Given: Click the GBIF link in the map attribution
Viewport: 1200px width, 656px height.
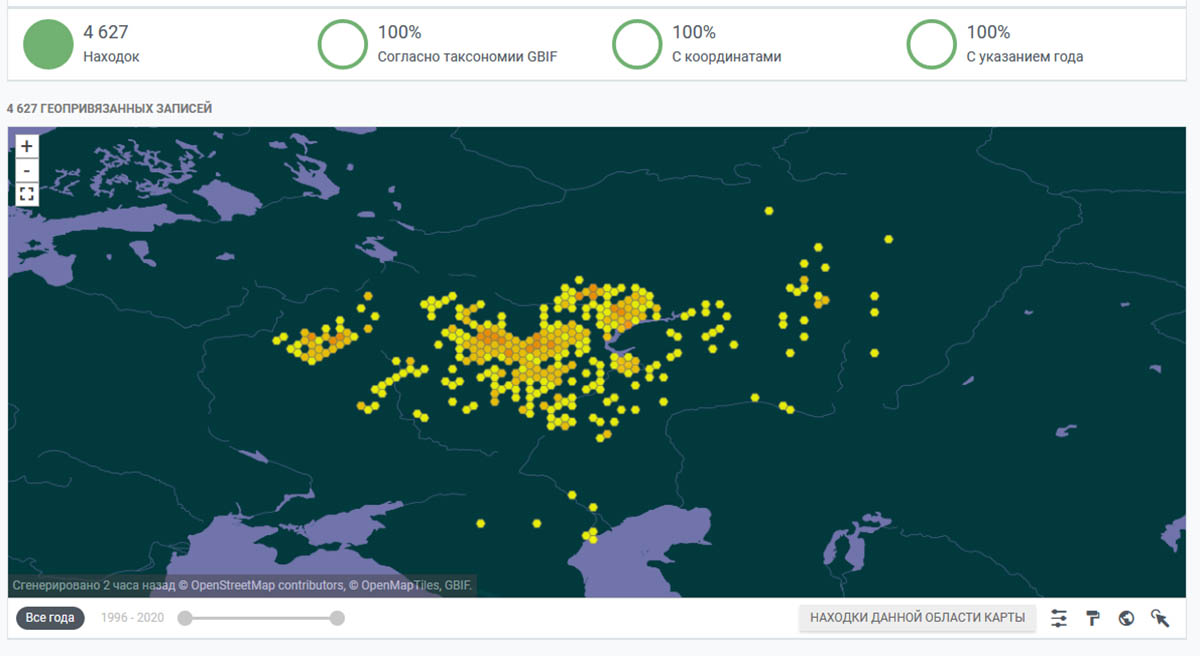Looking at the screenshot, I should (458, 585).
